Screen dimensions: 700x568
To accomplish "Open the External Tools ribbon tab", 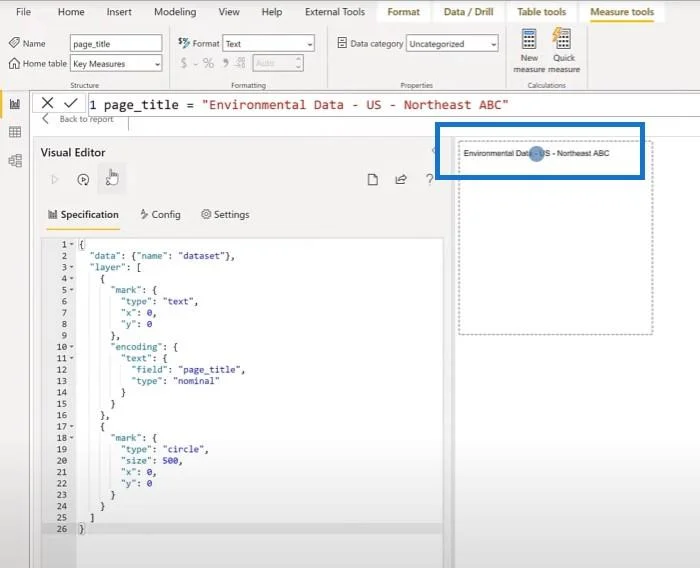I will (335, 12).
